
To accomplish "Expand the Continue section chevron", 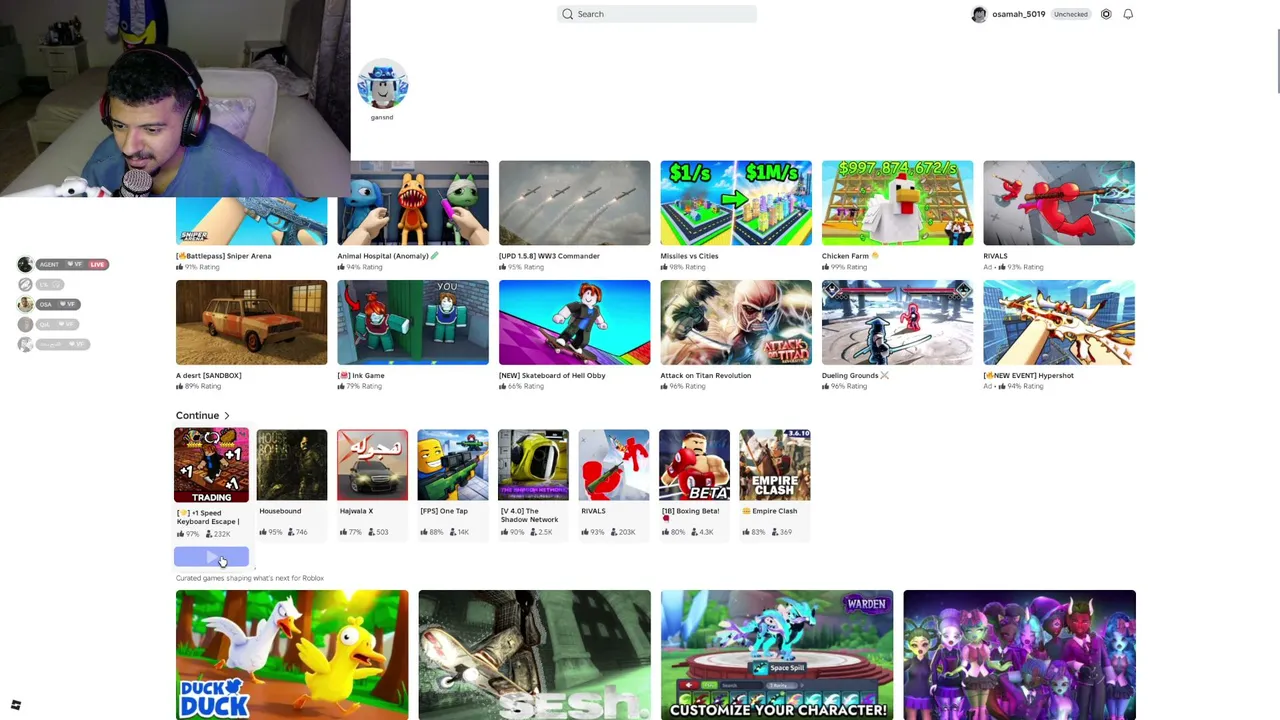I will coord(227,416).
